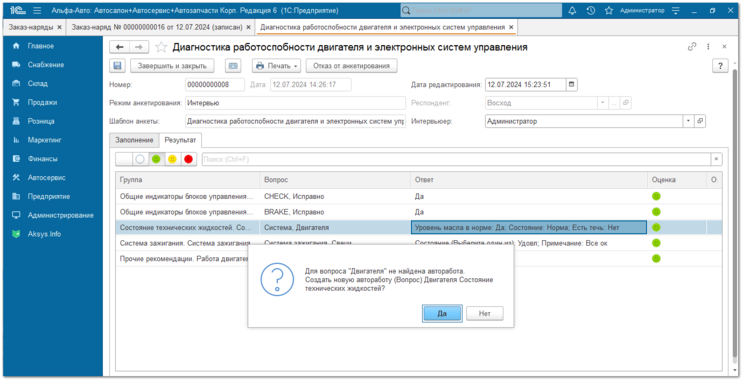743x381 pixels.
Task: Click the save diskette icon
Action: (x=118, y=66)
